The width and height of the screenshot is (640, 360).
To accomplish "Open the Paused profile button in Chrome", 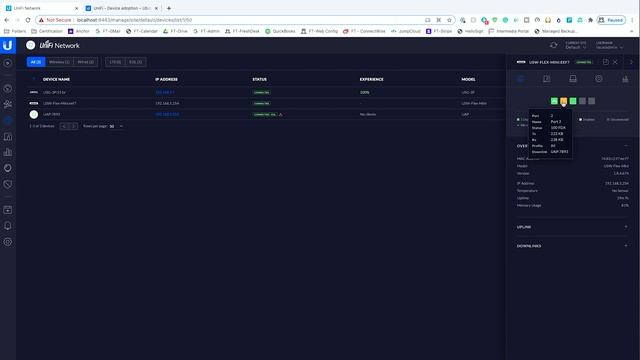I will [x=611, y=20].
